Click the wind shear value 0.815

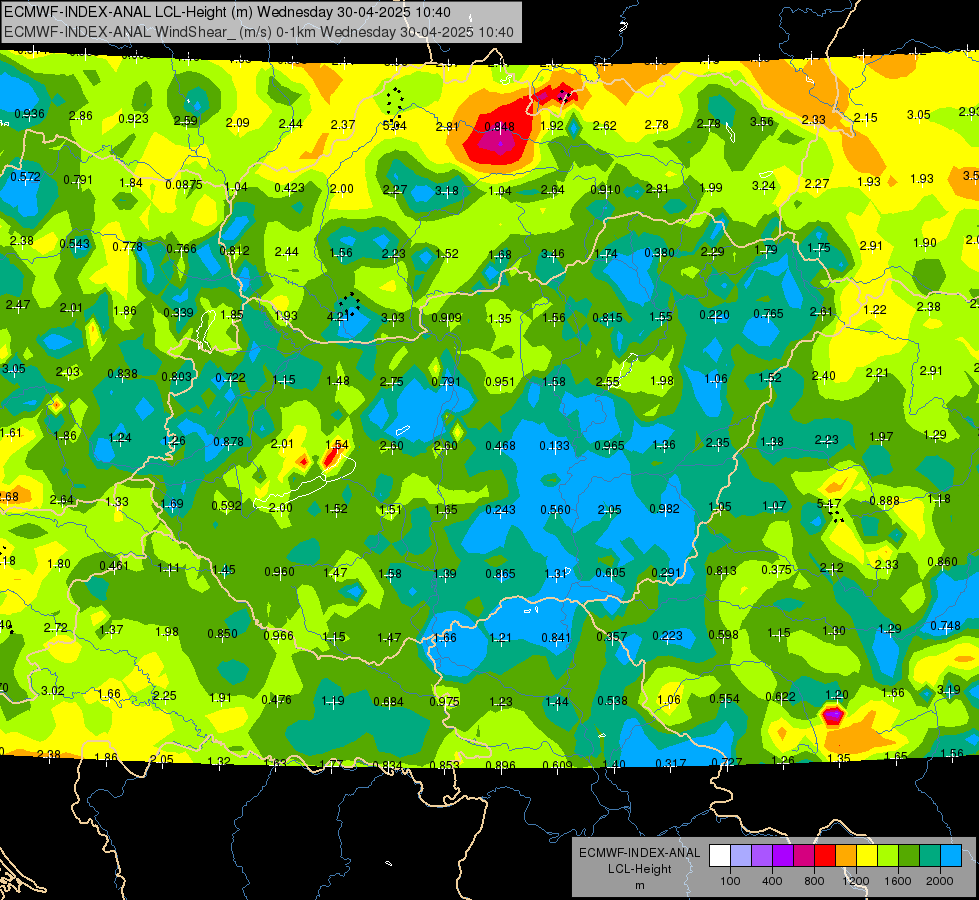[608, 317]
